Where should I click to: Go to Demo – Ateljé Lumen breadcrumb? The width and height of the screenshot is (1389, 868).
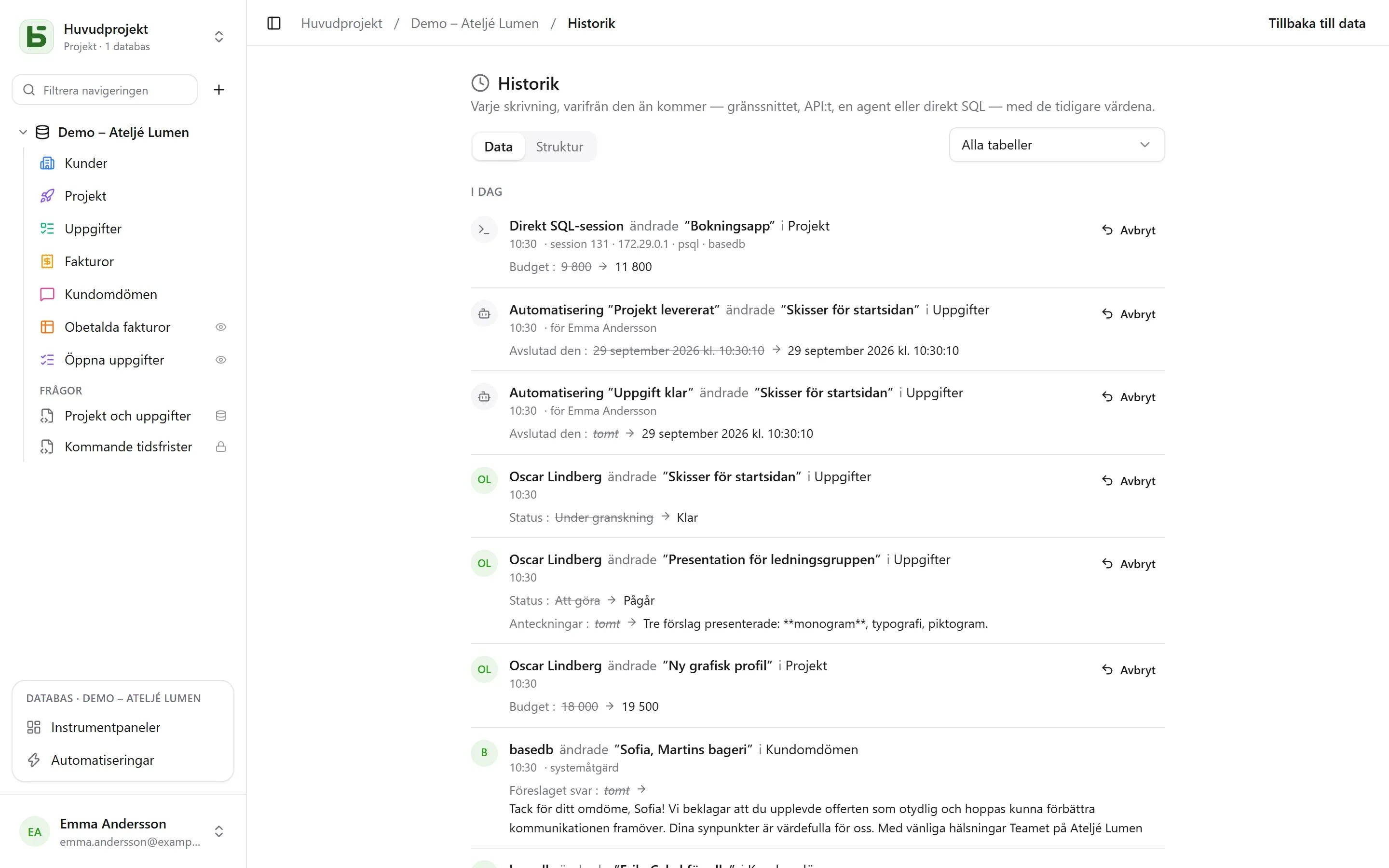475,24
